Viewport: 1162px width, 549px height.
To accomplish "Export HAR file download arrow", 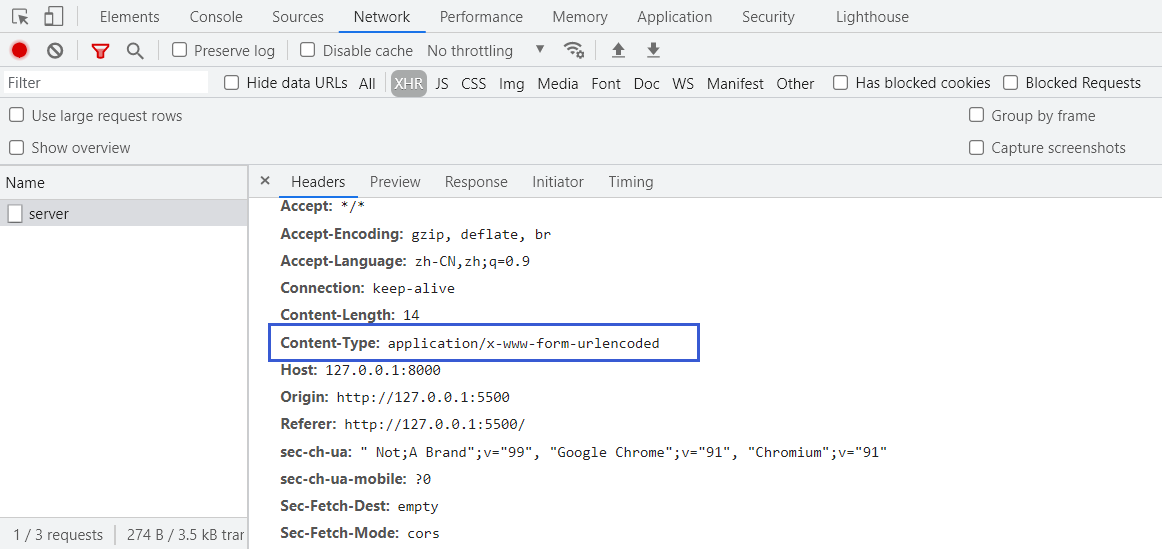I will (x=653, y=50).
